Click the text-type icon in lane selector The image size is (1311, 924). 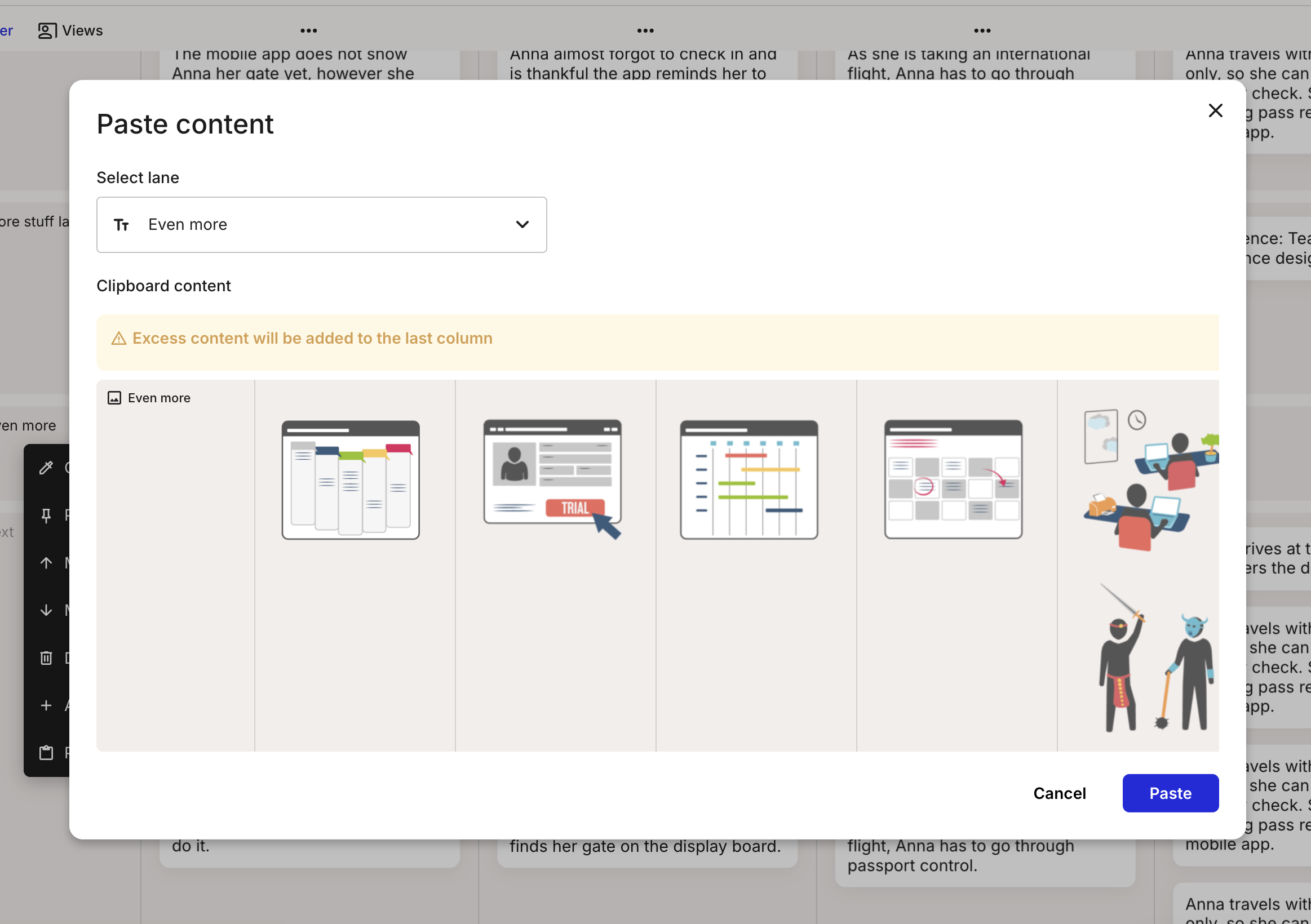(x=121, y=225)
